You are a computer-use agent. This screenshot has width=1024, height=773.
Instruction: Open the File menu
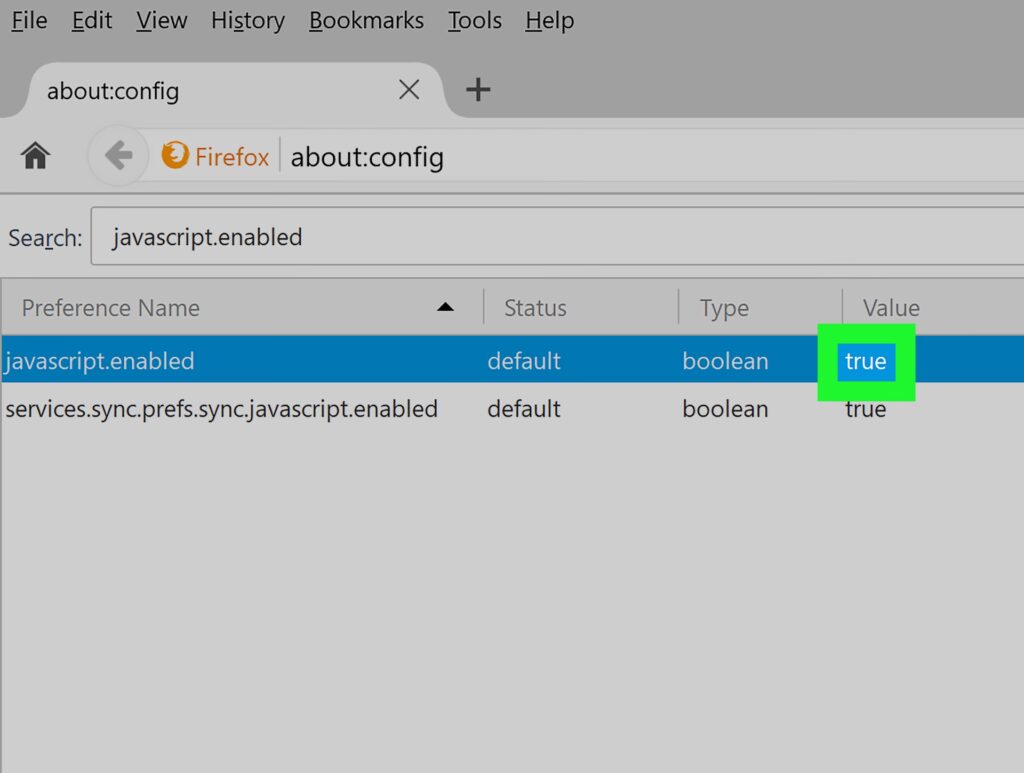tap(29, 21)
